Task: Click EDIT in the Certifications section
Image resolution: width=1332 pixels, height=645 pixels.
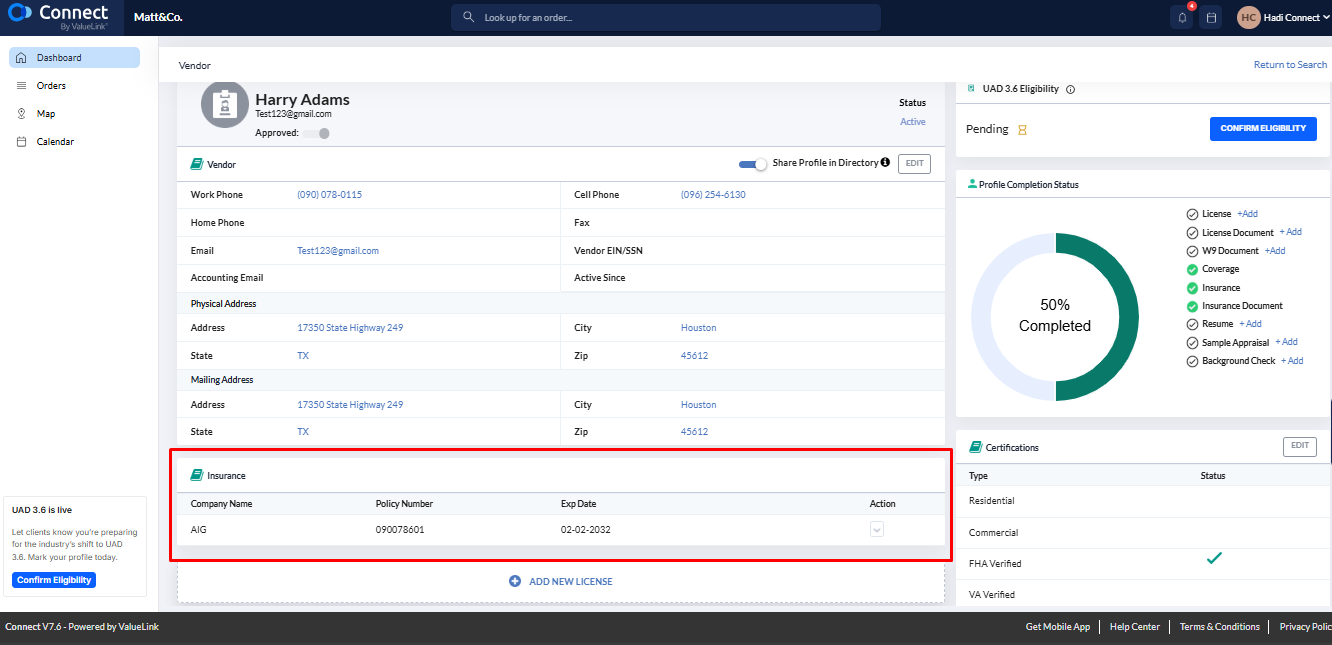Action: (1300, 446)
